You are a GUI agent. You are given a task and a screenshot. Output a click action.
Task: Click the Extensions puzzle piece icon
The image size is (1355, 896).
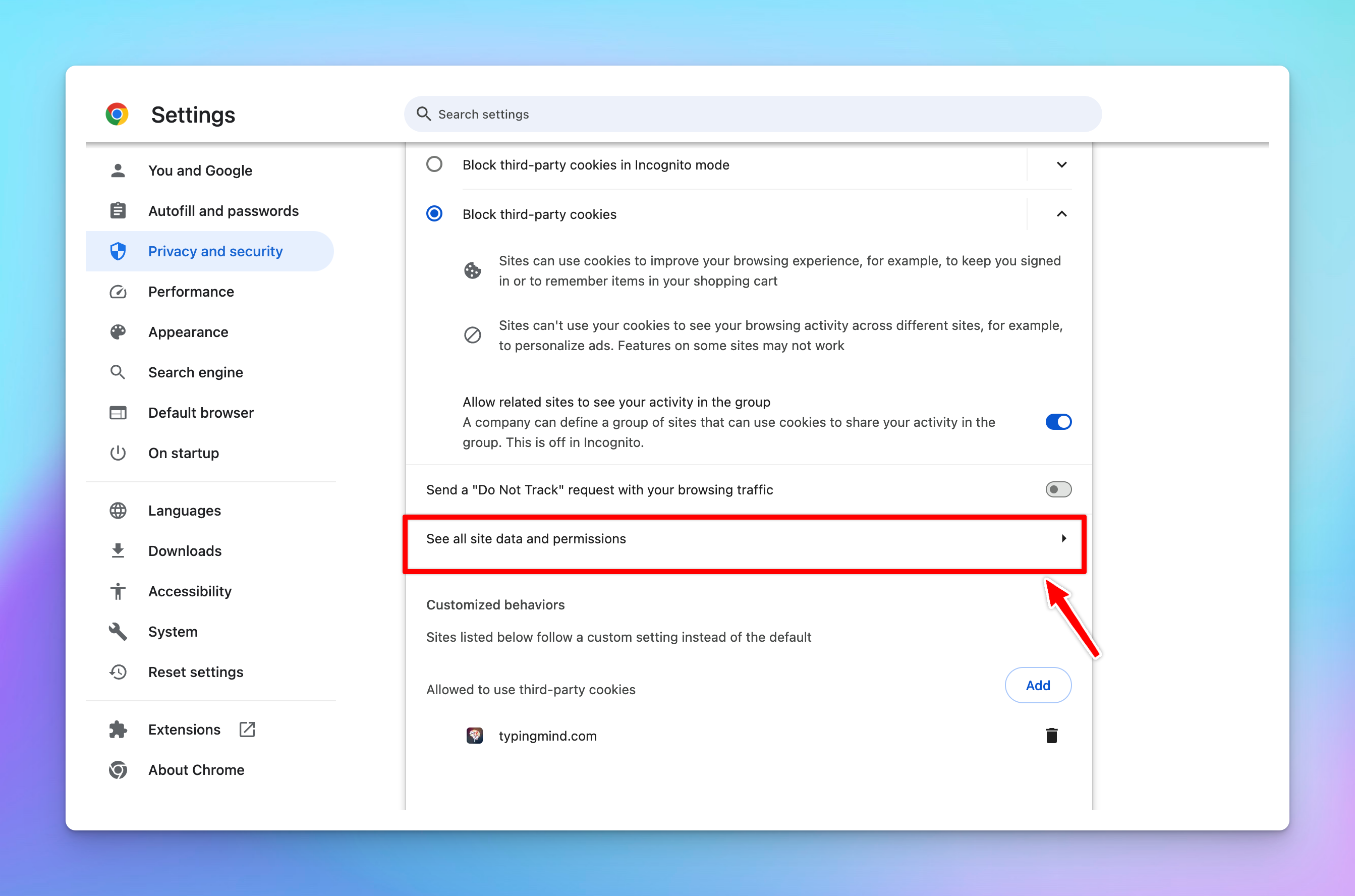pyautogui.click(x=118, y=730)
